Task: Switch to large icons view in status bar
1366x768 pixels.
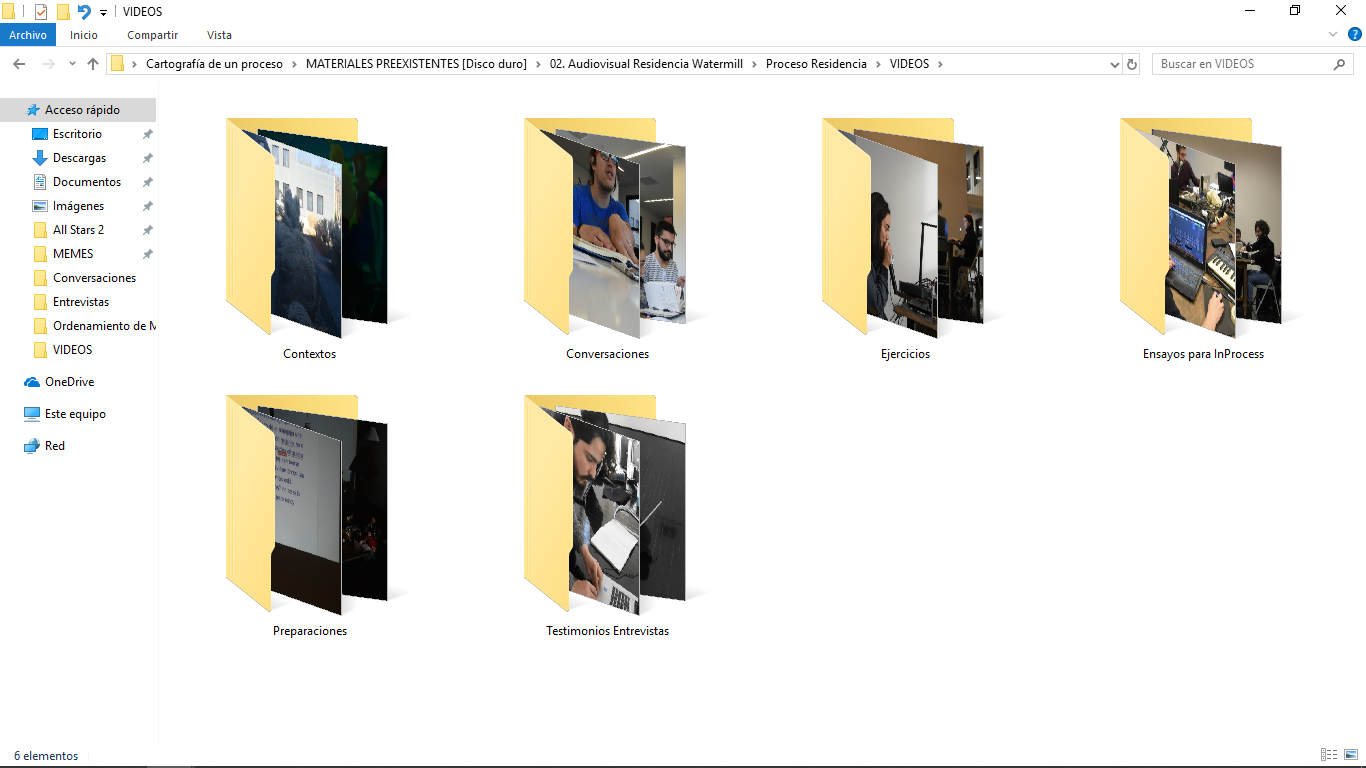Action: (1351, 755)
